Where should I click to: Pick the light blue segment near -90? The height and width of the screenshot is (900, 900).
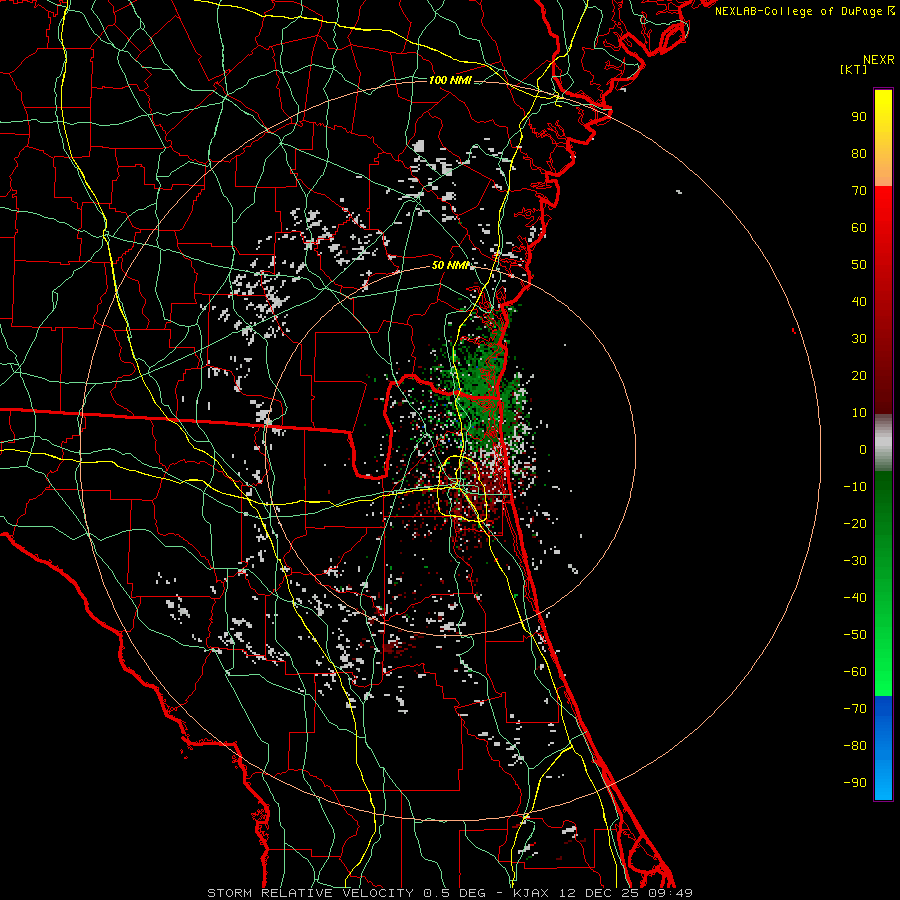(x=883, y=781)
